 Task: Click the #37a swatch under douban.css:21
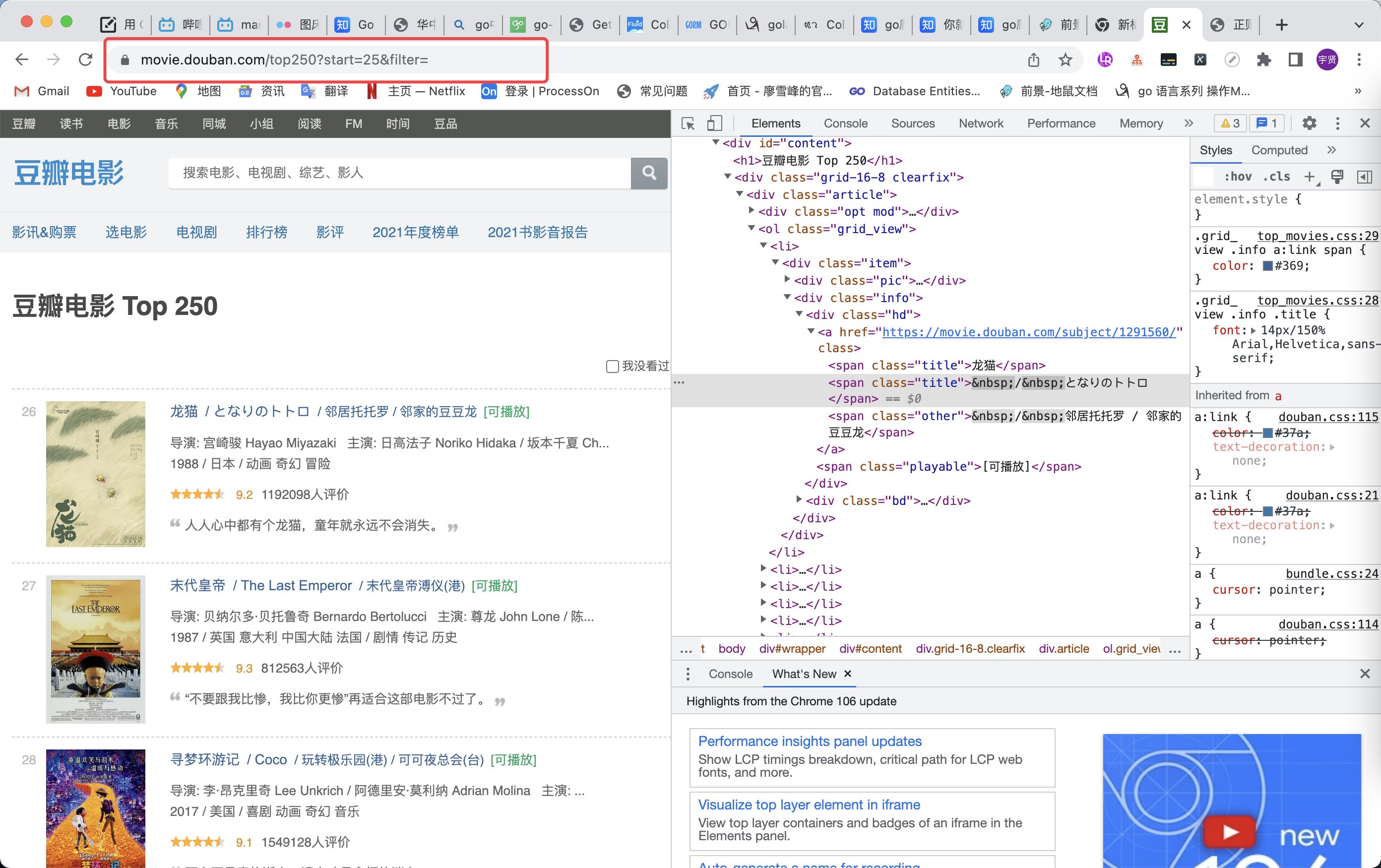pos(1268,511)
